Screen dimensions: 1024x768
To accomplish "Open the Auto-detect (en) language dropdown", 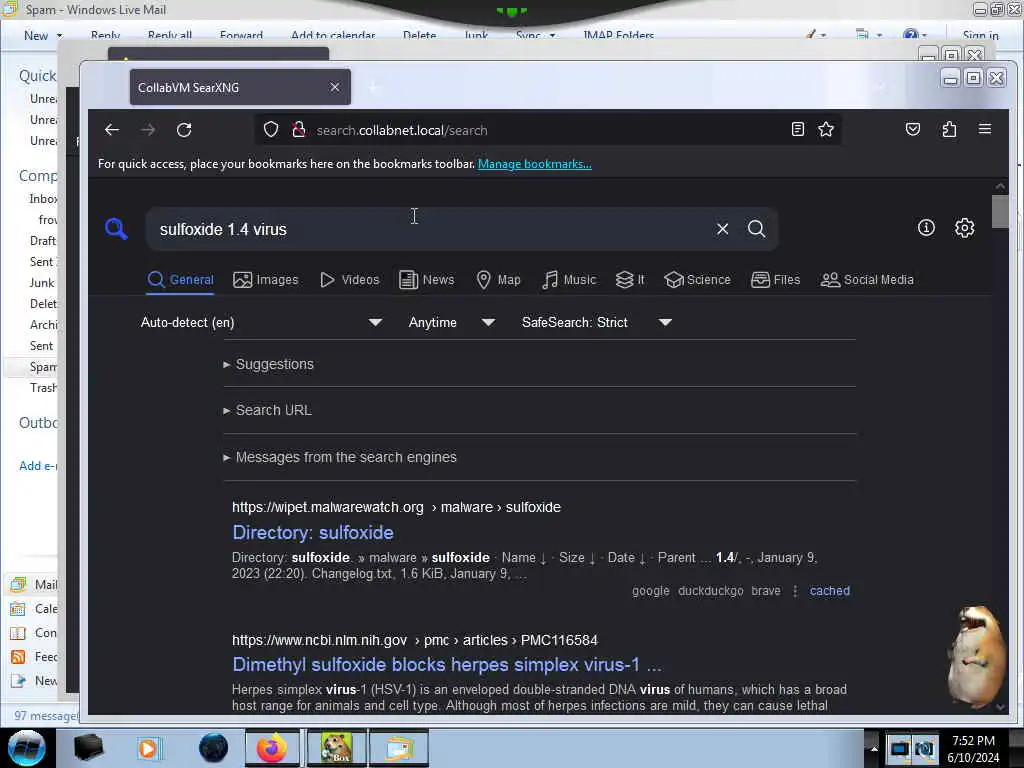I will pyautogui.click(x=261, y=322).
